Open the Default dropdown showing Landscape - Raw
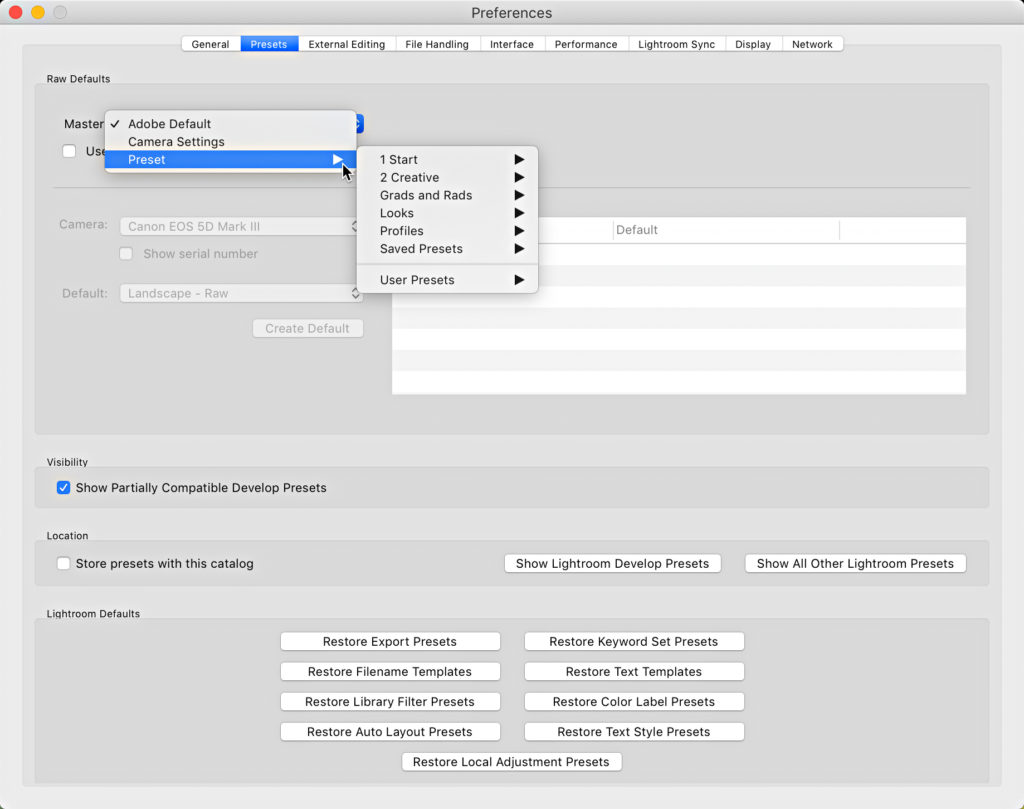1024x809 pixels. click(x=241, y=294)
